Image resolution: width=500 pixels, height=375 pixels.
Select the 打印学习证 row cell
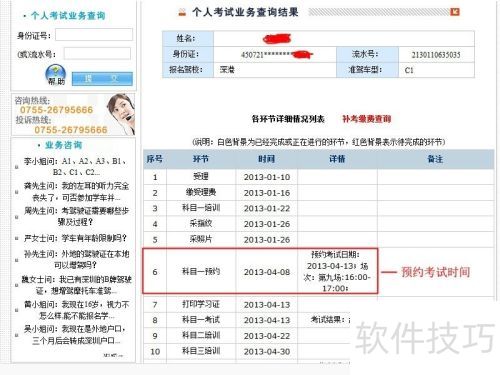[201, 304]
